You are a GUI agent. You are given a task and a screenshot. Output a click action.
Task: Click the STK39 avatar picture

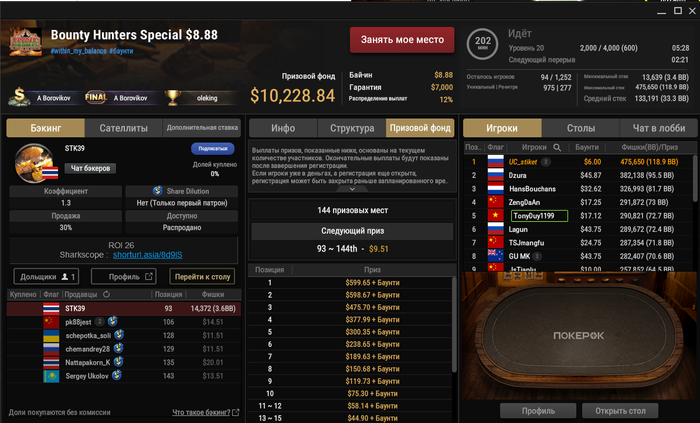click(x=34, y=163)
